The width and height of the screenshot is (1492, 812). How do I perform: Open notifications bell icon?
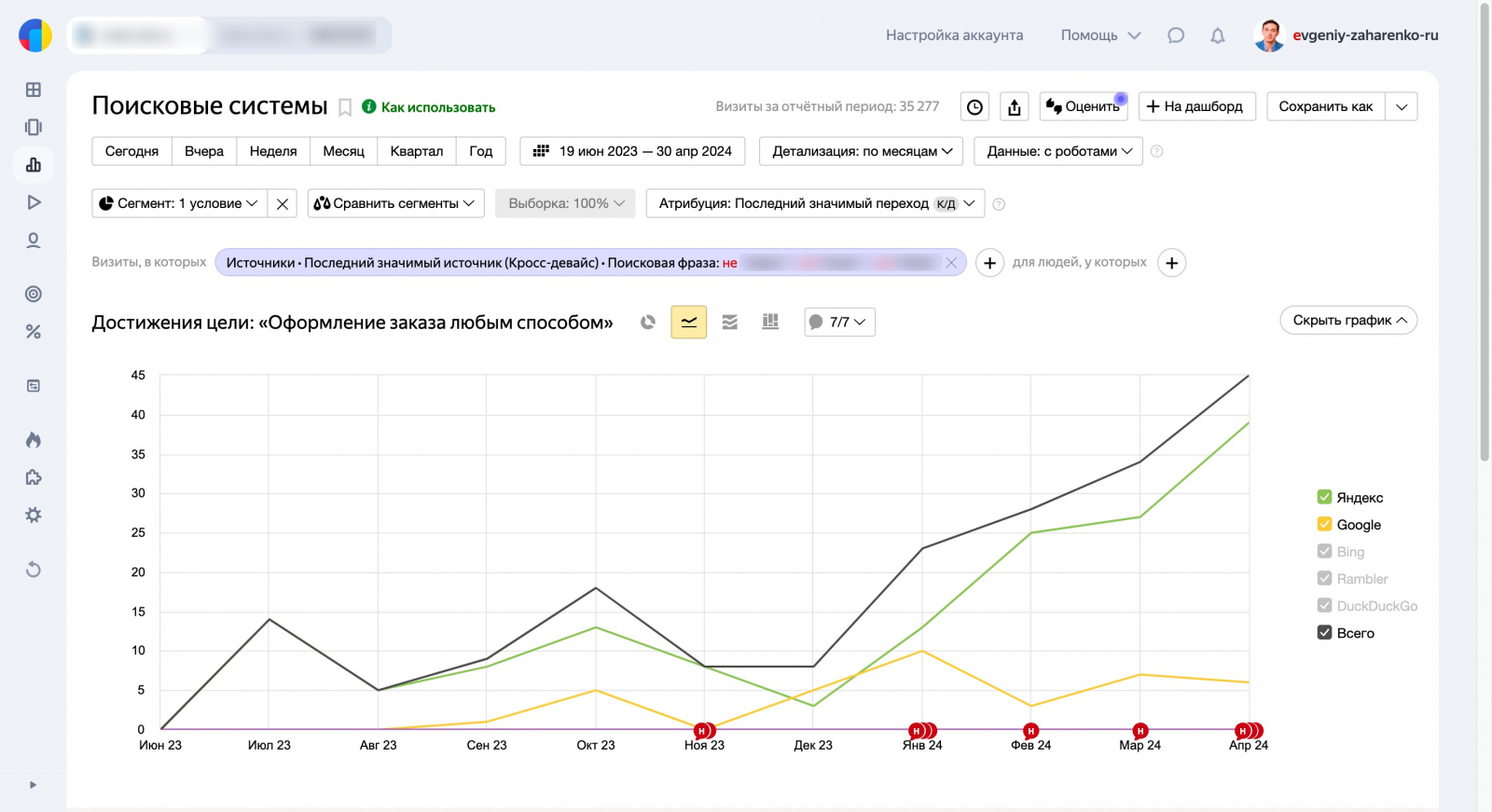pos(1217,35)
